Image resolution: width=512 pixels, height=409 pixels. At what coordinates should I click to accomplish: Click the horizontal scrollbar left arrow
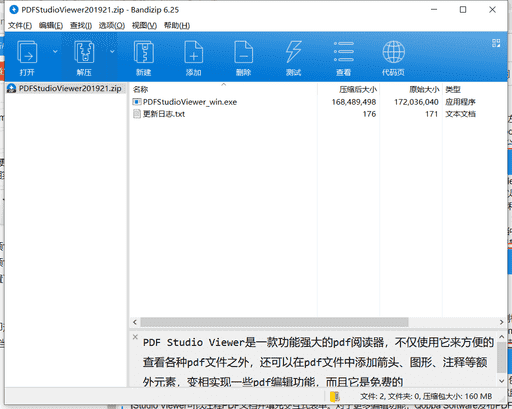135,322
